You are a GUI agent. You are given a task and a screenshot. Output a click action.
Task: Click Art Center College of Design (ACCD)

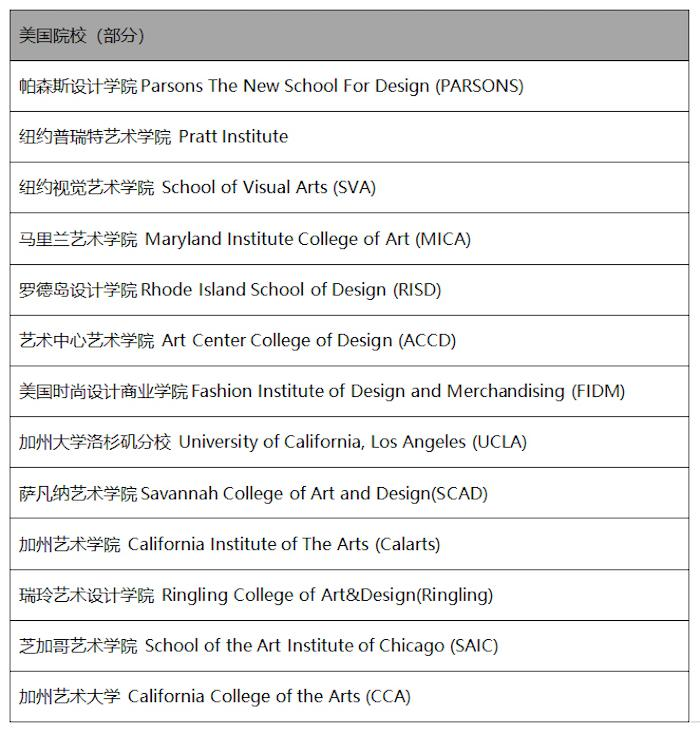(349, 341)
